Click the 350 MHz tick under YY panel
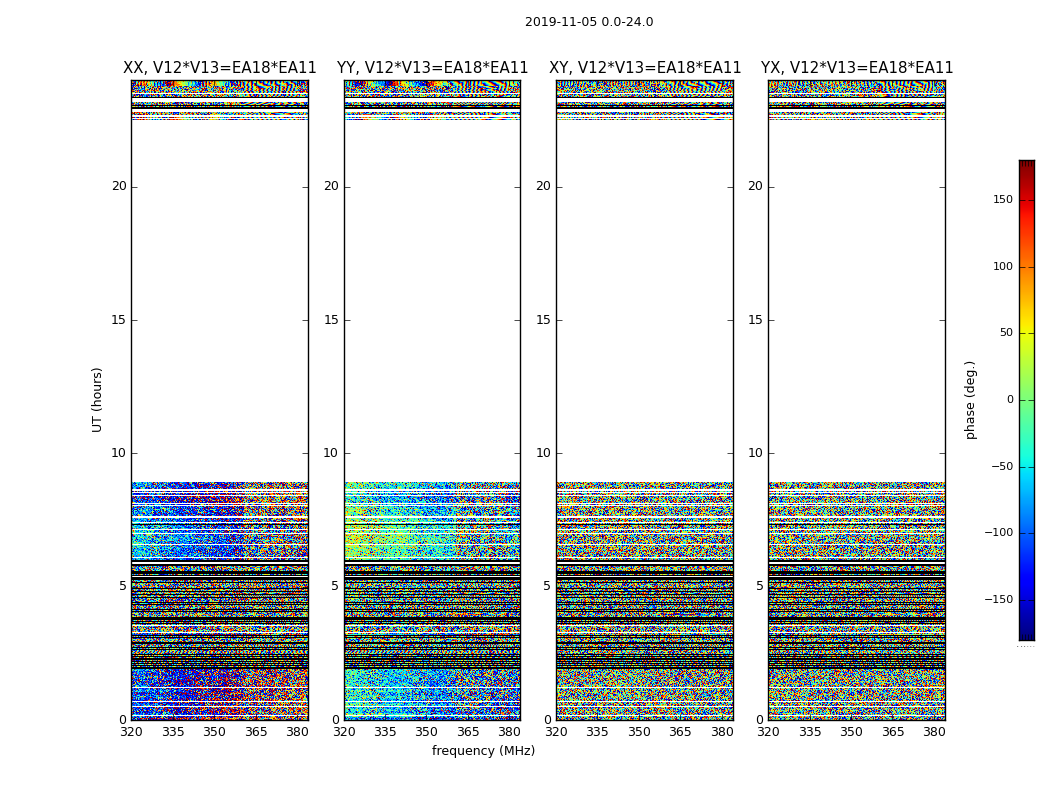This screenshot has width=1050, height=800. click(427, 732)
